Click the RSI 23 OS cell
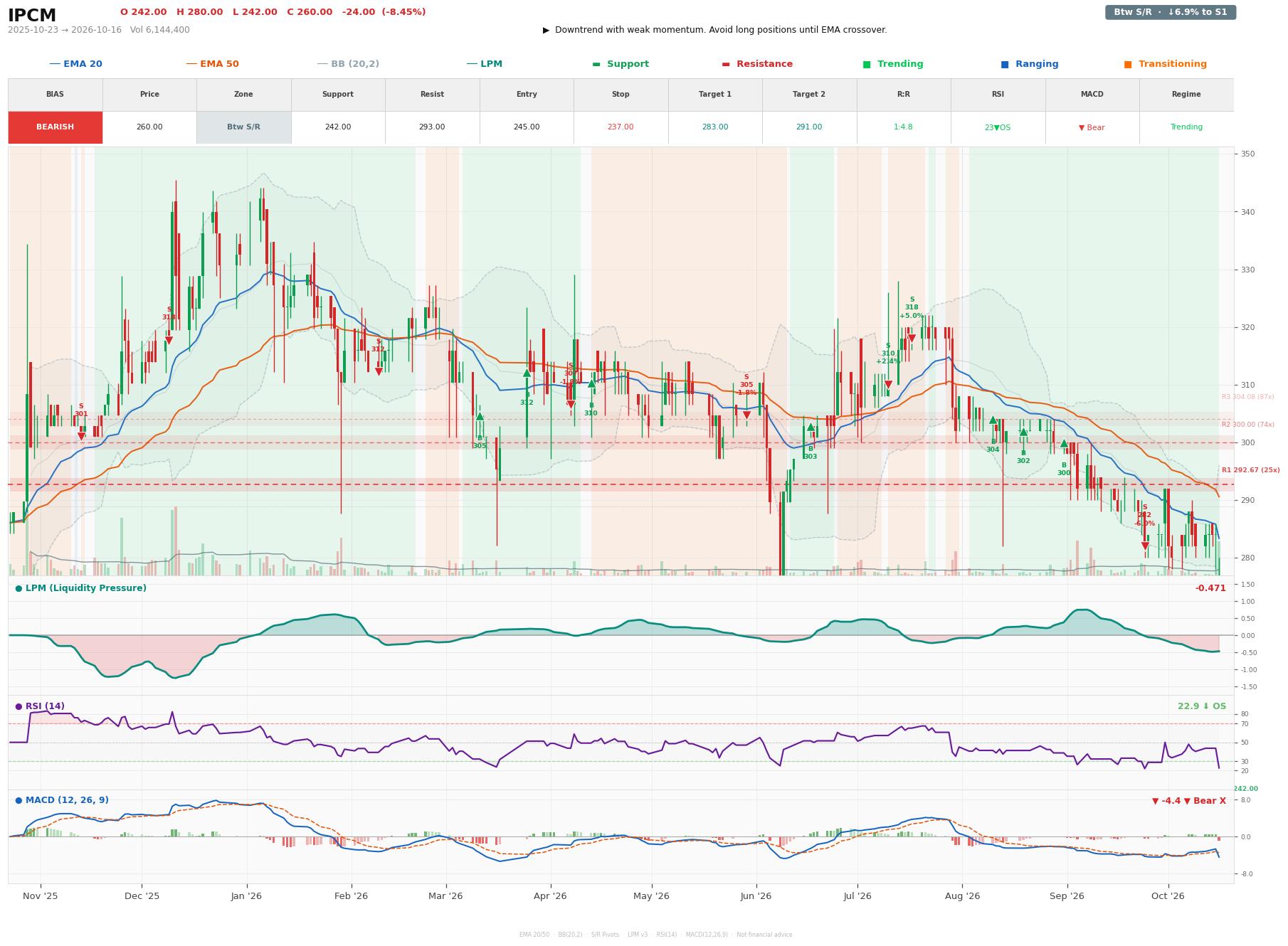 coord(998,128)
